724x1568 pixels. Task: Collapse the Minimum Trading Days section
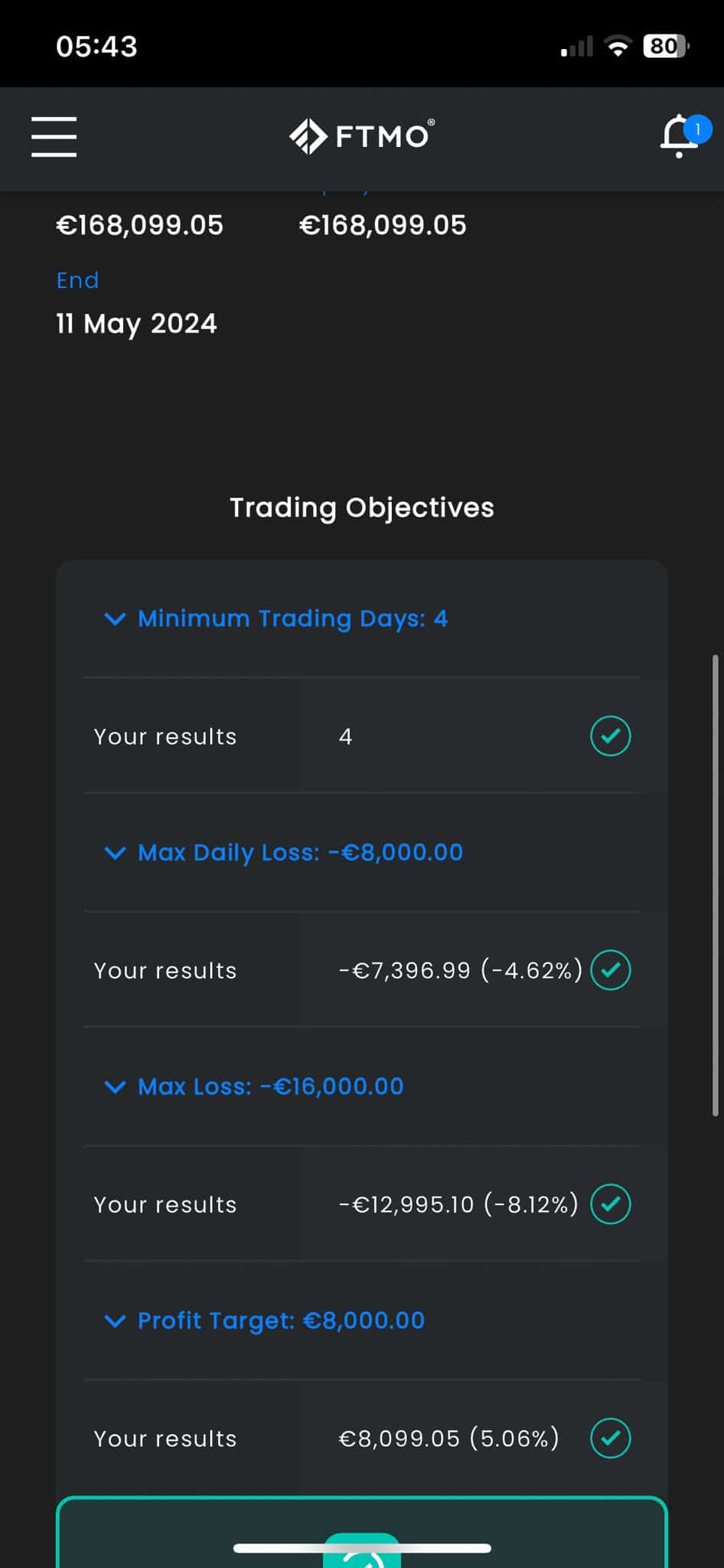coord(115,619)
